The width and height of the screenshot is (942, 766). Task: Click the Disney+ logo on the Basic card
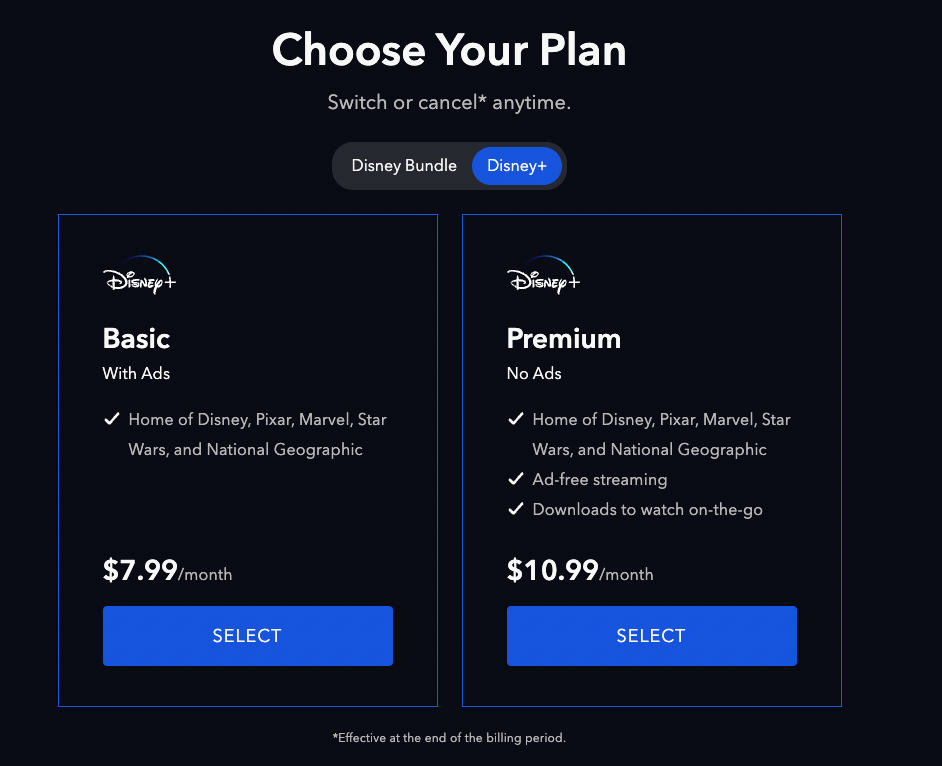[139, 275]
